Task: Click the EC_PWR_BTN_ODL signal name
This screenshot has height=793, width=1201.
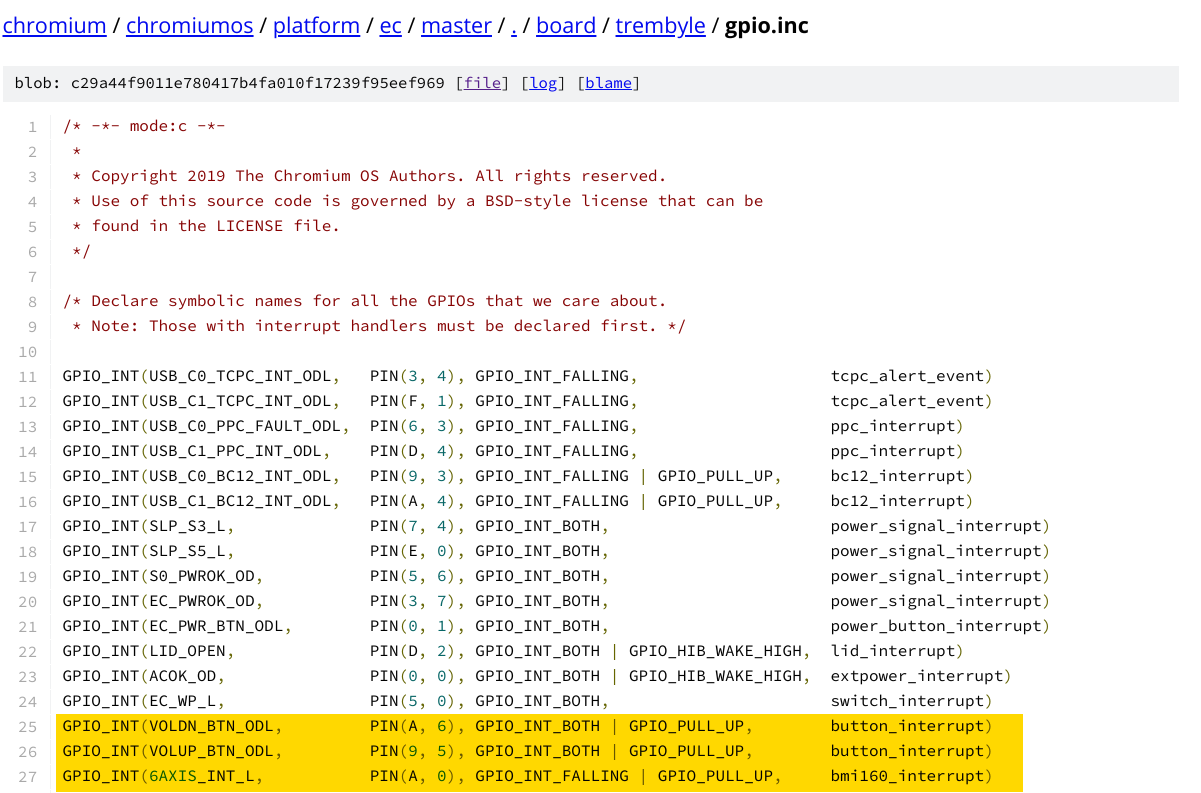Action: point(215,626)
